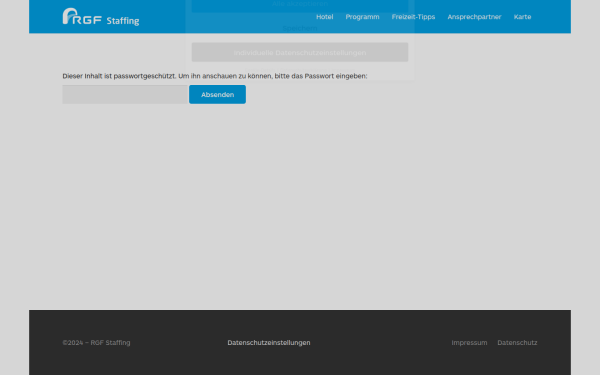
Task: Open the Datenschutz footer link
Action: point(517,342)
